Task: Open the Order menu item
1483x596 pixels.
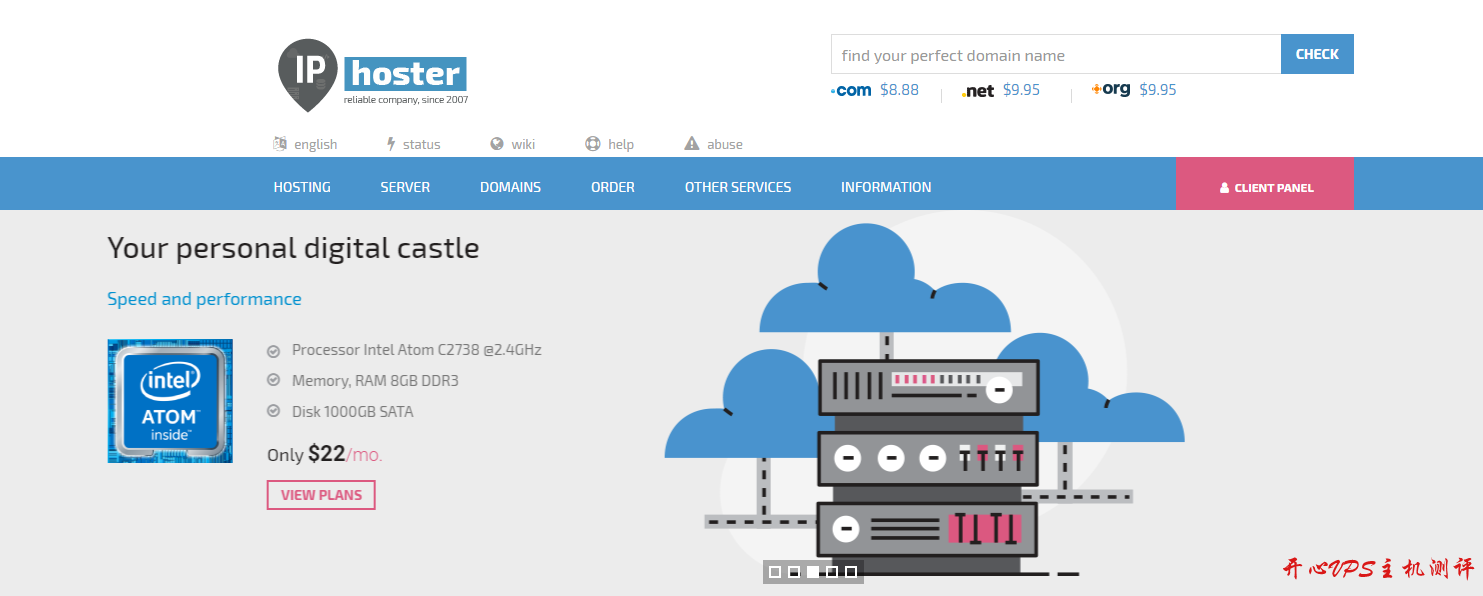Action: coord(612,187)
